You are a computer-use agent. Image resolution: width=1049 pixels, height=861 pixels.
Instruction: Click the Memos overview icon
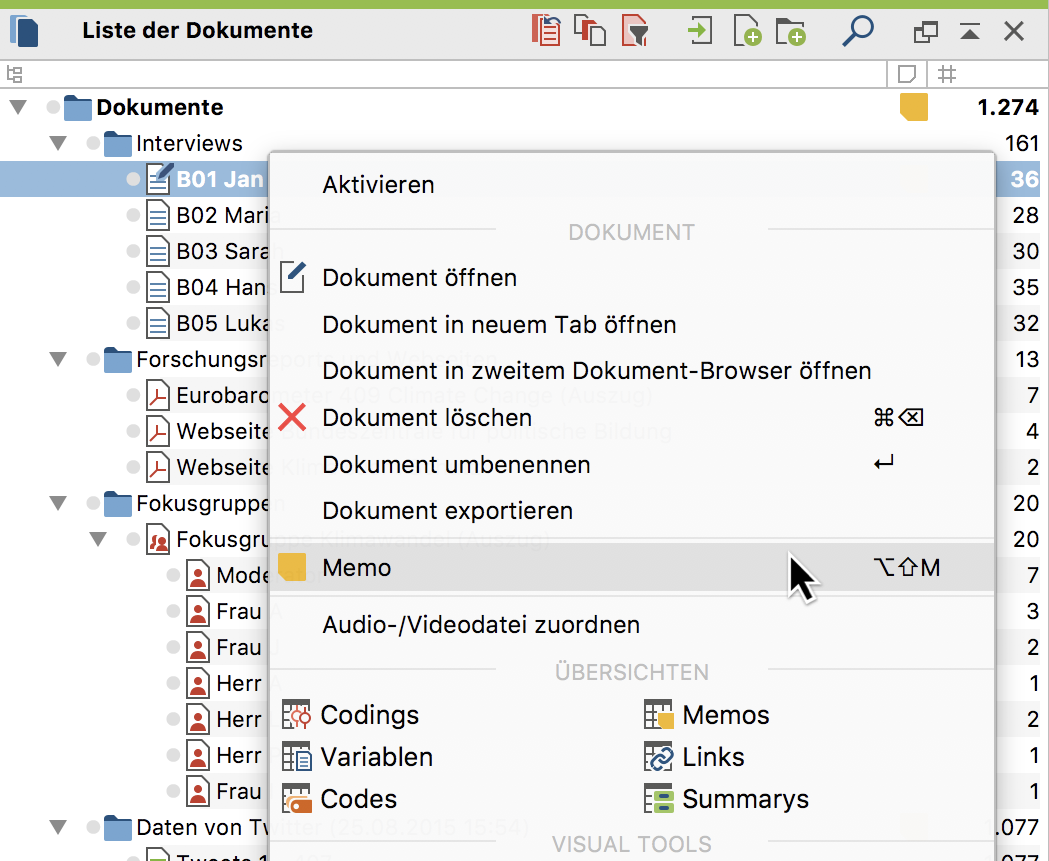(x=658, y=714)
